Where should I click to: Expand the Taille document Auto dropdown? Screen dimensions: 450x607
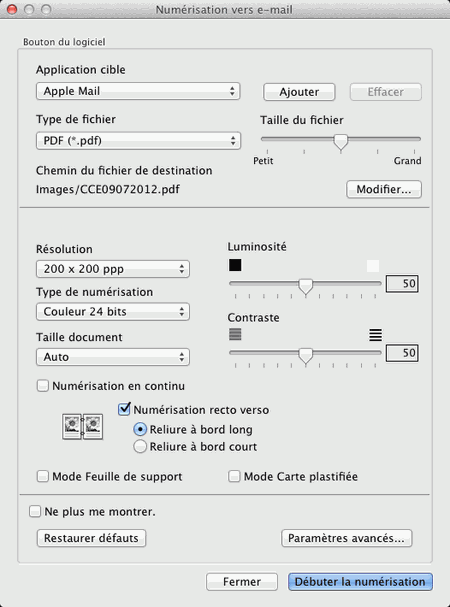click(113, 357)
